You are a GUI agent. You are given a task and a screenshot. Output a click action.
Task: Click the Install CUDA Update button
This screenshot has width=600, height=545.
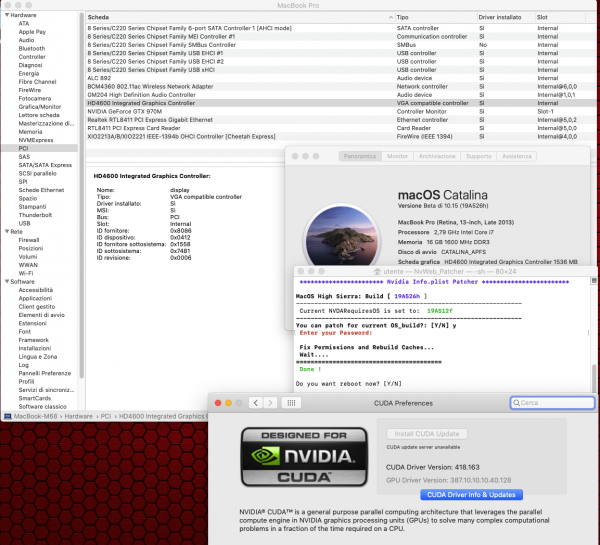(x=427, y=434)
